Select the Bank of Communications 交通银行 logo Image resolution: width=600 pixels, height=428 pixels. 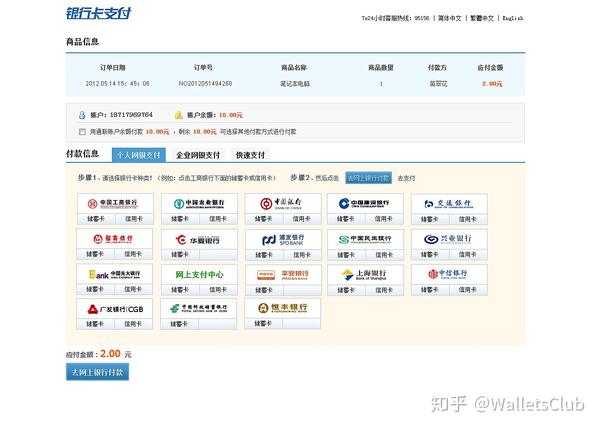(x=448, y=204)
